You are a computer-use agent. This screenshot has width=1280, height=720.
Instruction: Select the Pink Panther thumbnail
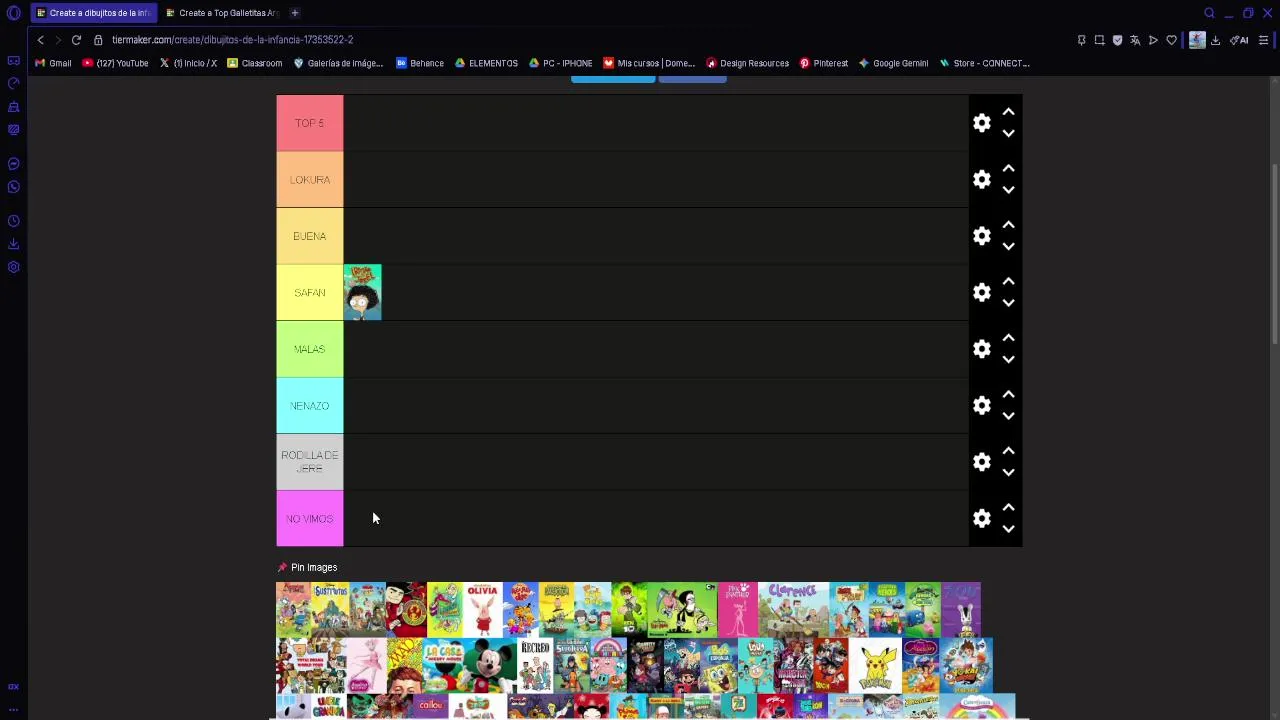point(738,609)
